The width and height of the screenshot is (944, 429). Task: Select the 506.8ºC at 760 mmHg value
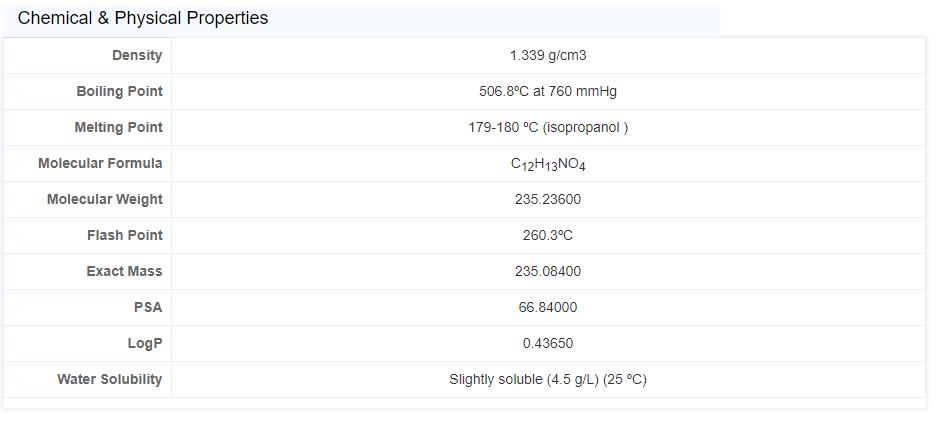click(548, 91)
